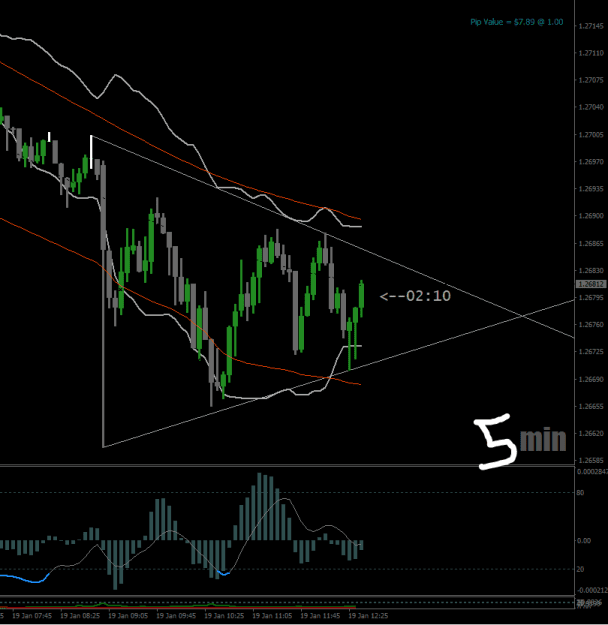Click price axis level 1.26935

click(590, 189)
